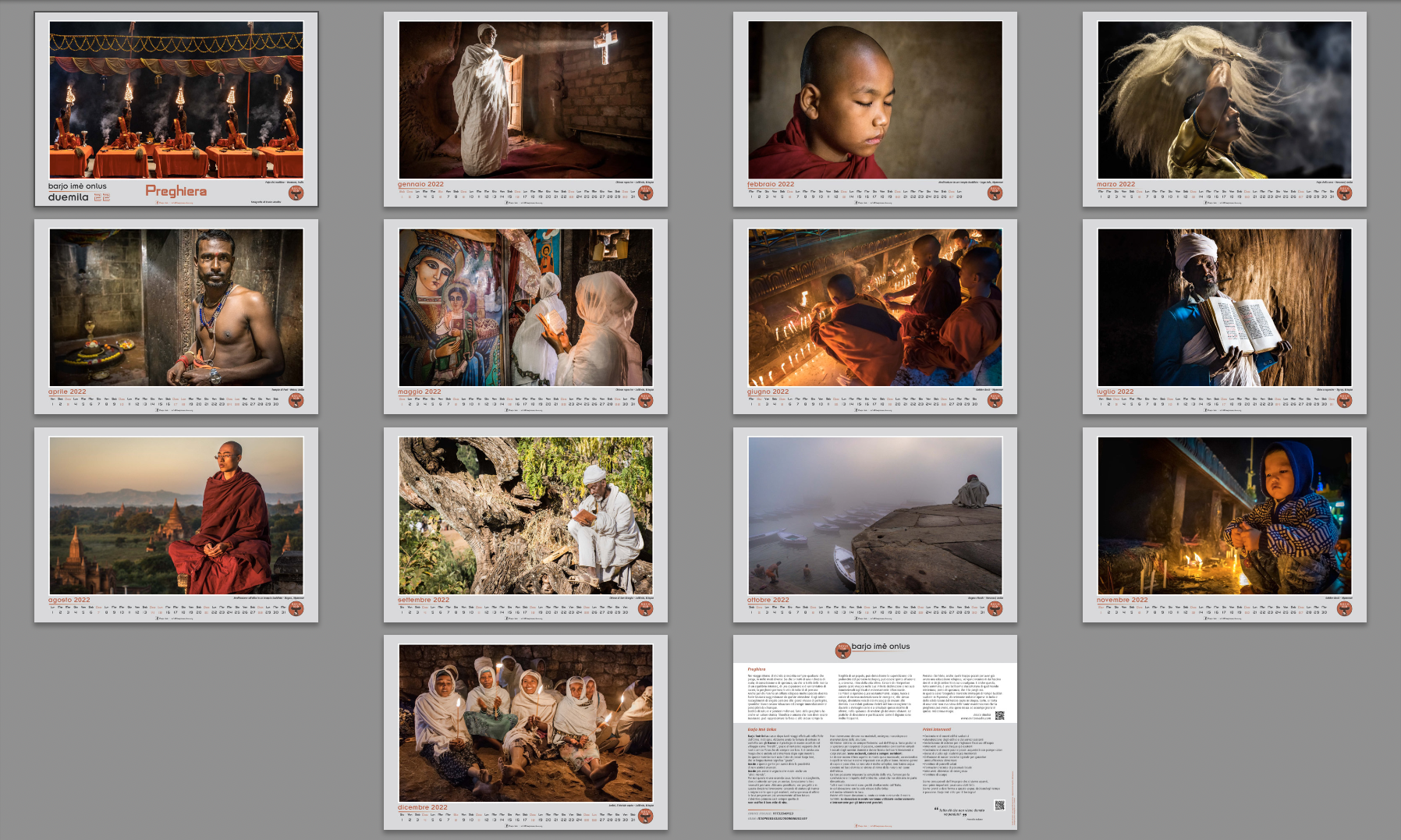This screenshot has width=1401, height=840.
Task: Click the upper QR code on the back page
Action: (x=999, y=715)
